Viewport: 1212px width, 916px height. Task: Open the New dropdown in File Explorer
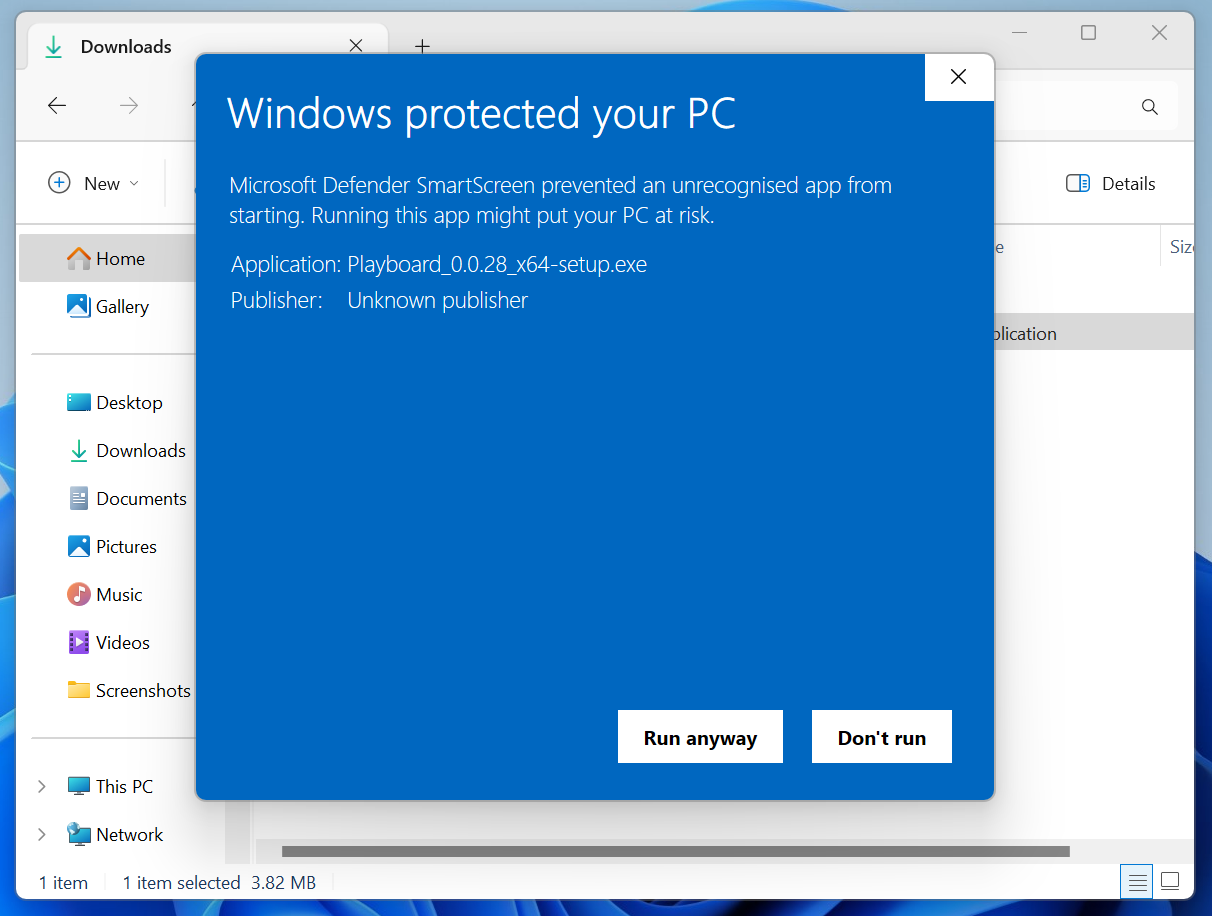pyautogui.click(x=94, y=183)
